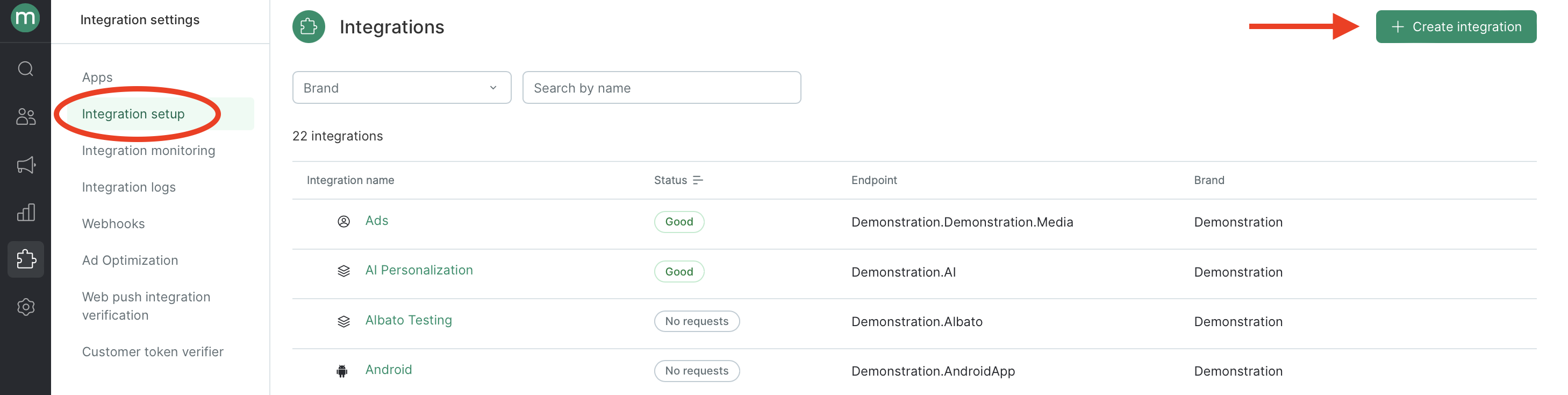Image resolution: width=1568 pixels, height=395 pixels.
Task: Select the integrations puzzle piece sidebar icon
Action: coord(26,259)
